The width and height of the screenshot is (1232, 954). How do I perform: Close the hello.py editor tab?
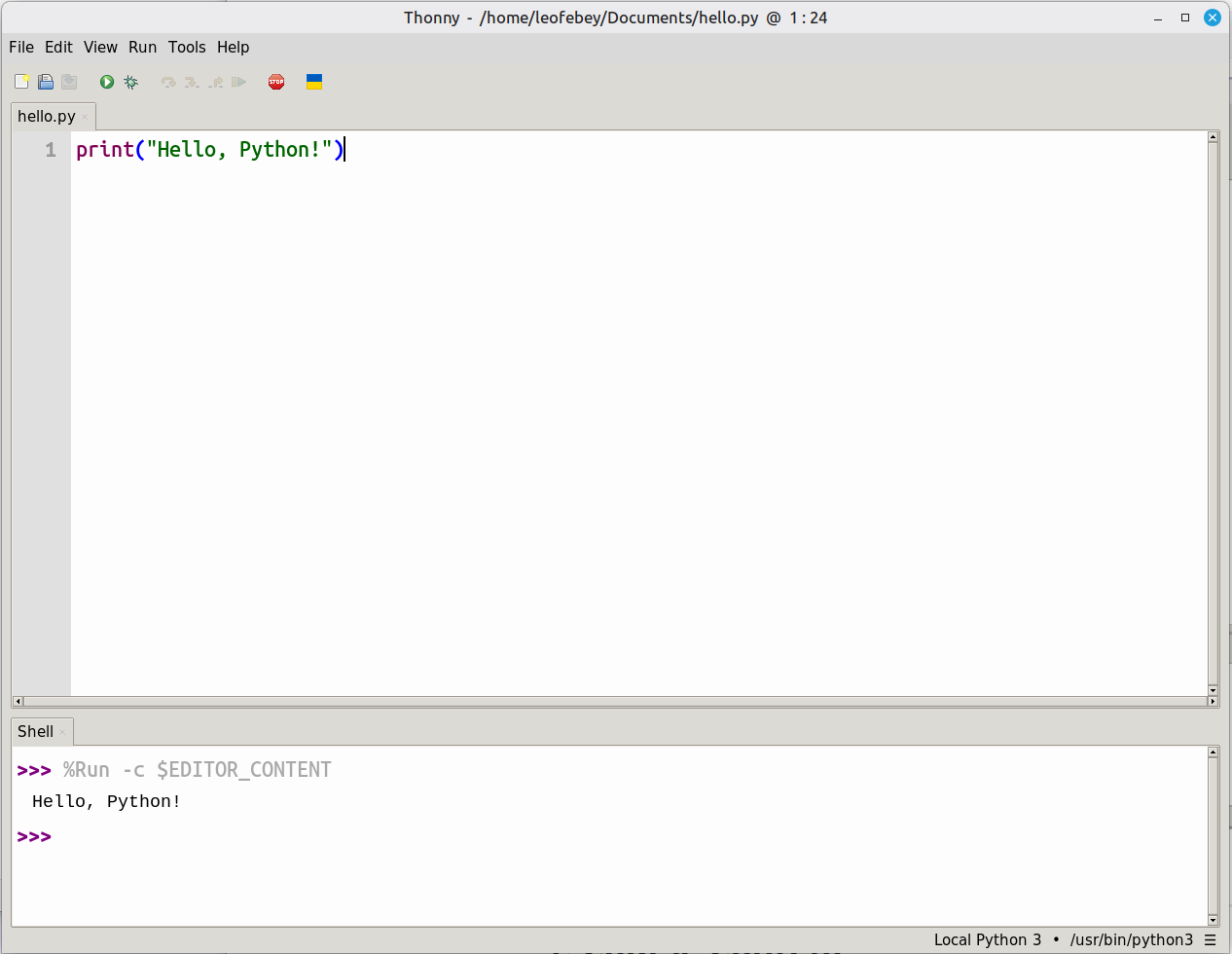pos(86,117)
